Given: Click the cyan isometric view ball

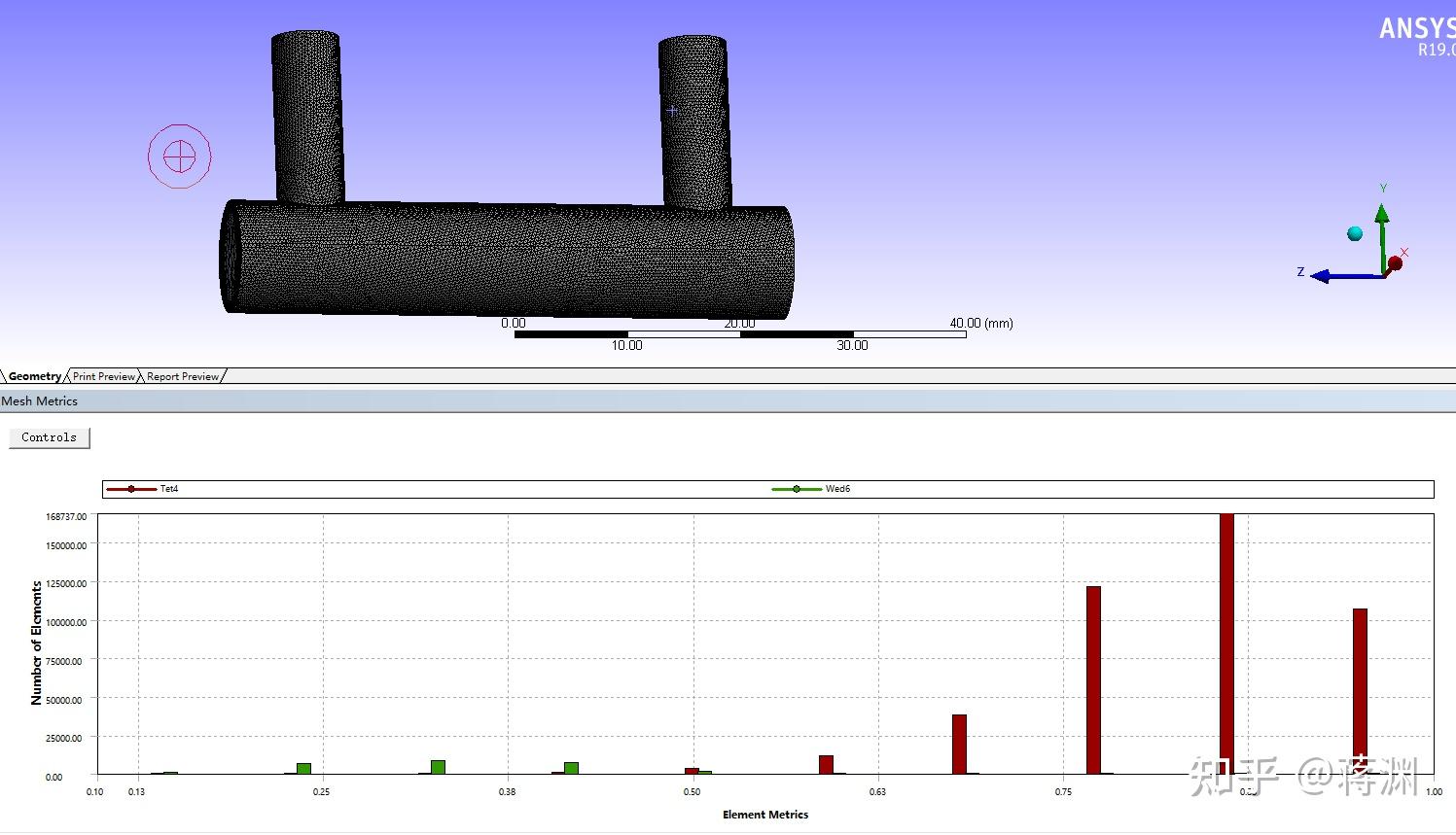Looking at the screenshot, I should pyautogui.click(x=1356, y=232).
